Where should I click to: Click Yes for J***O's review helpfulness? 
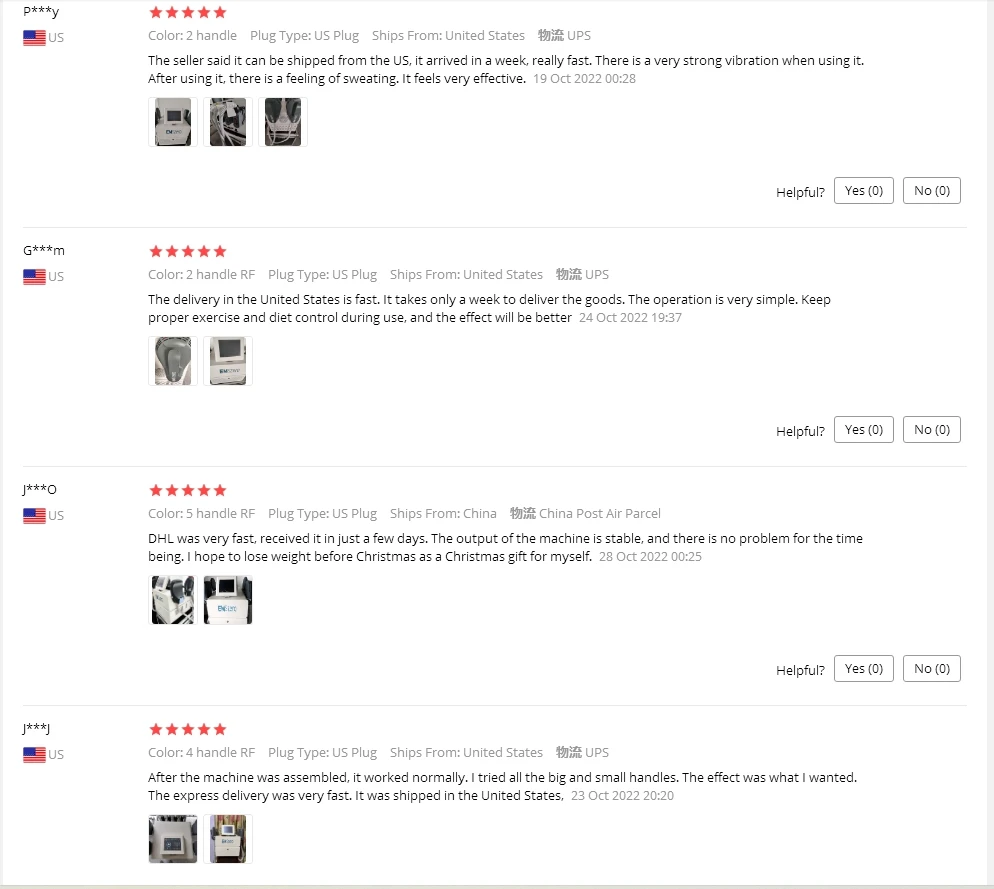coord(863,669)
